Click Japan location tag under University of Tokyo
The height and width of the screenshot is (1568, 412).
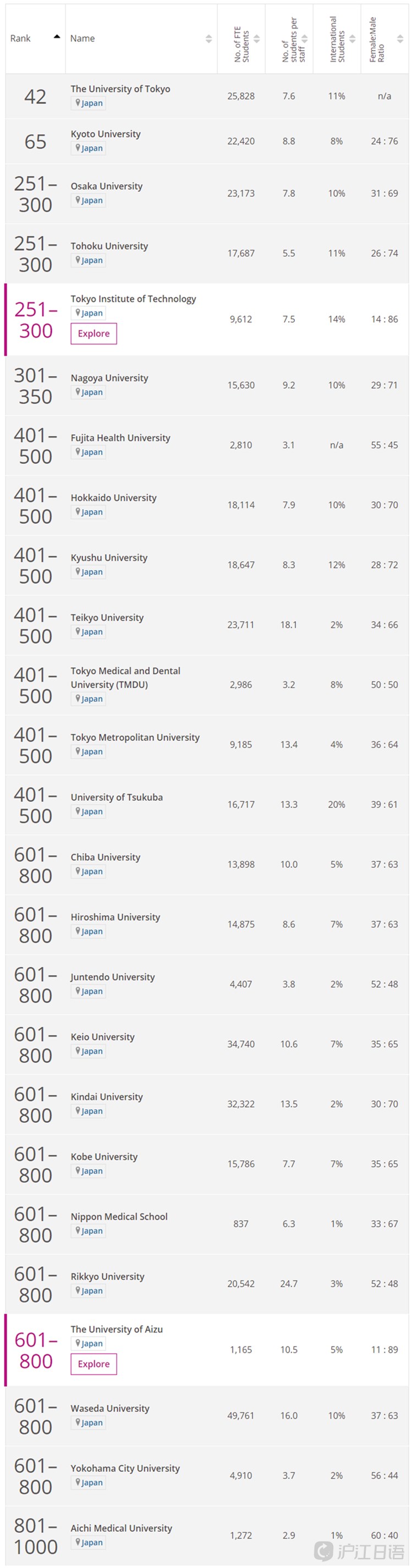pos(89,103)
